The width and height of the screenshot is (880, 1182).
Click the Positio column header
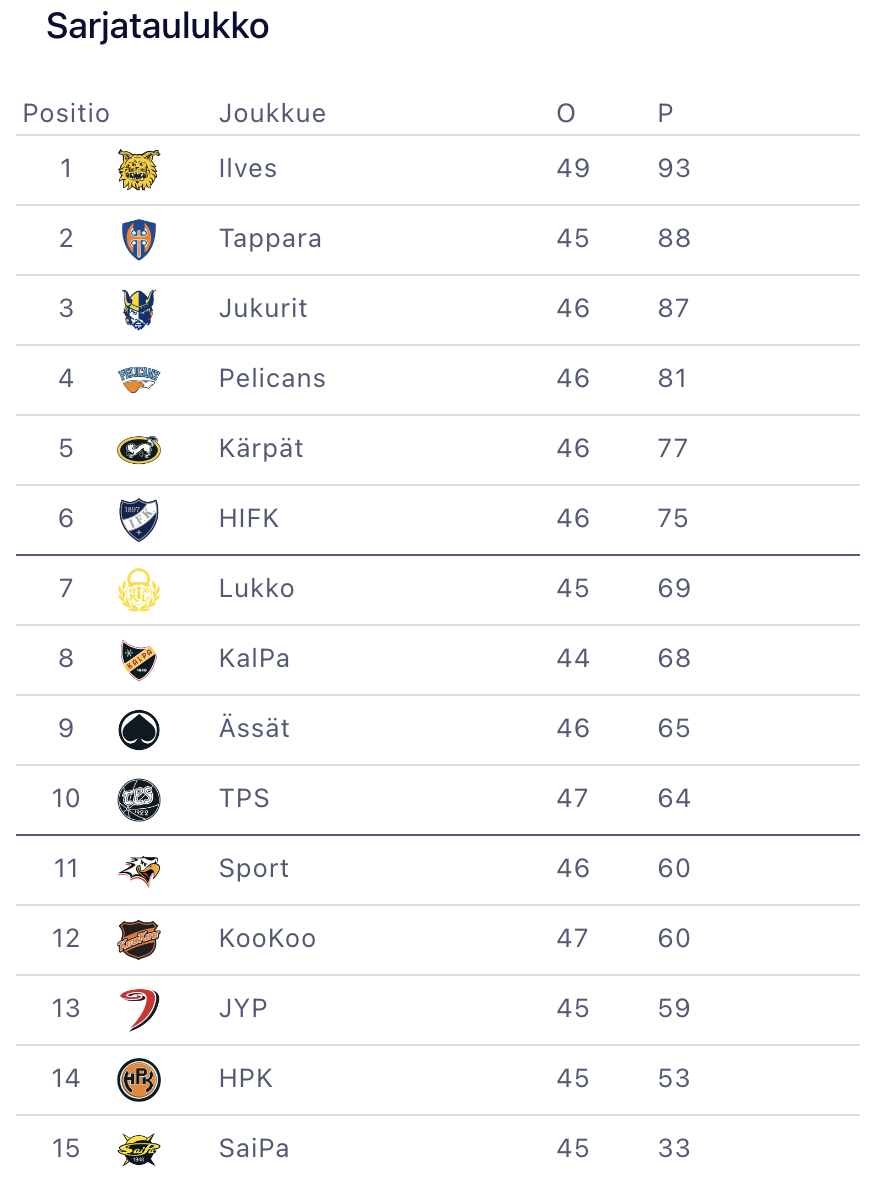pos(66,113)
